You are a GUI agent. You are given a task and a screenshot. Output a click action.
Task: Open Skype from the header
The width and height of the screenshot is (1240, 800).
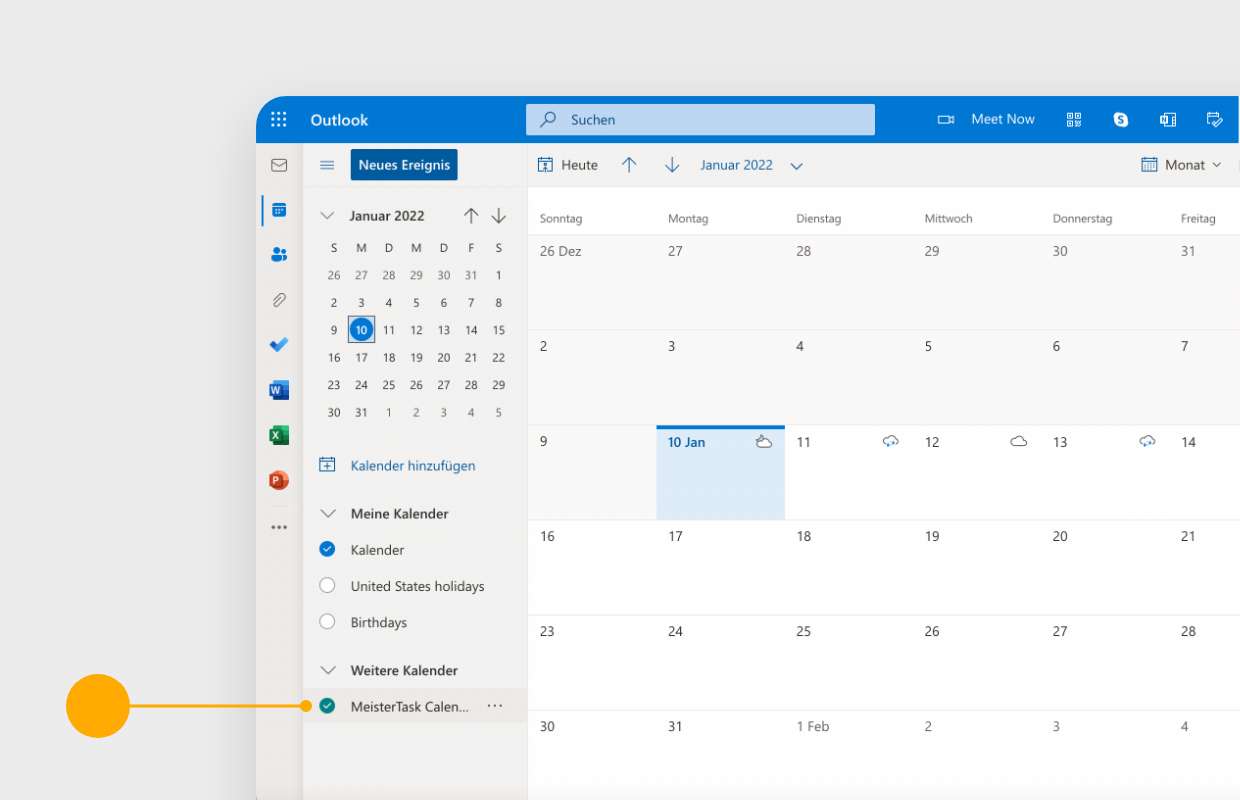(1121, 120)
